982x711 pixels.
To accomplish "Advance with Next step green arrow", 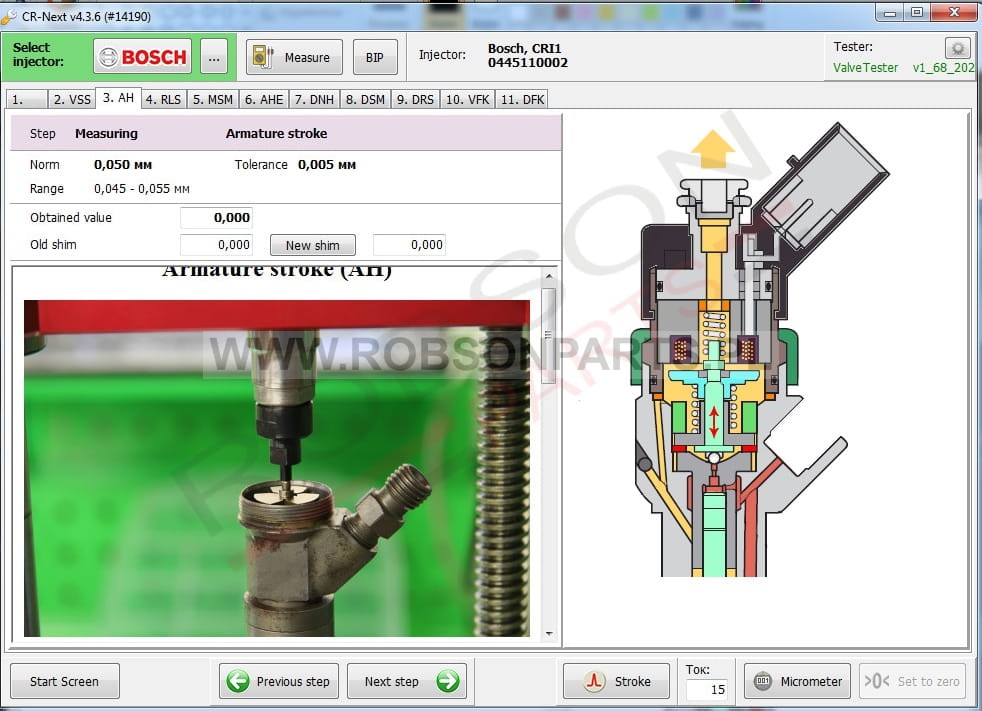I will pos(406,681).
